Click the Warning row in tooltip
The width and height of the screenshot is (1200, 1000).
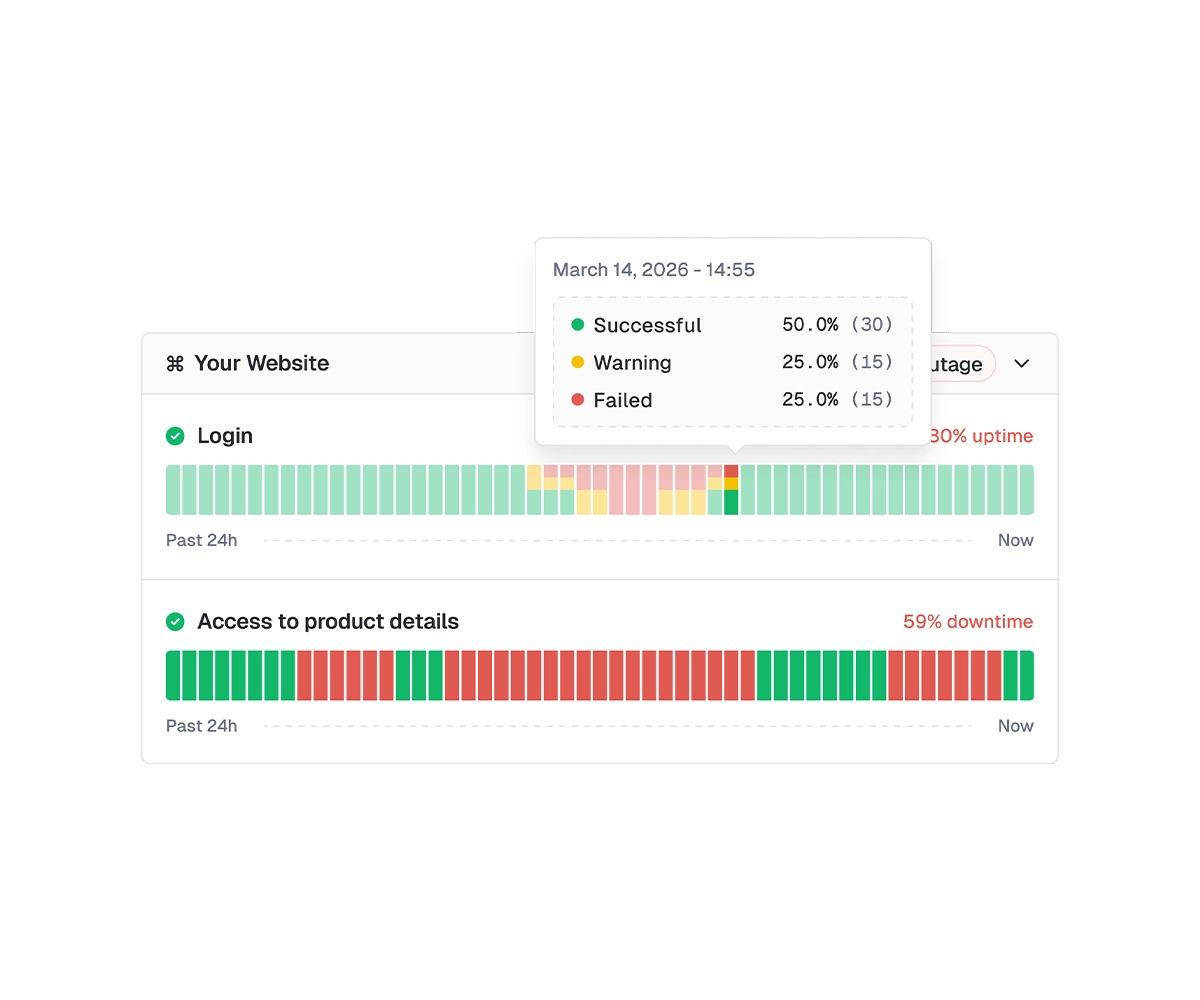(732, 362)
